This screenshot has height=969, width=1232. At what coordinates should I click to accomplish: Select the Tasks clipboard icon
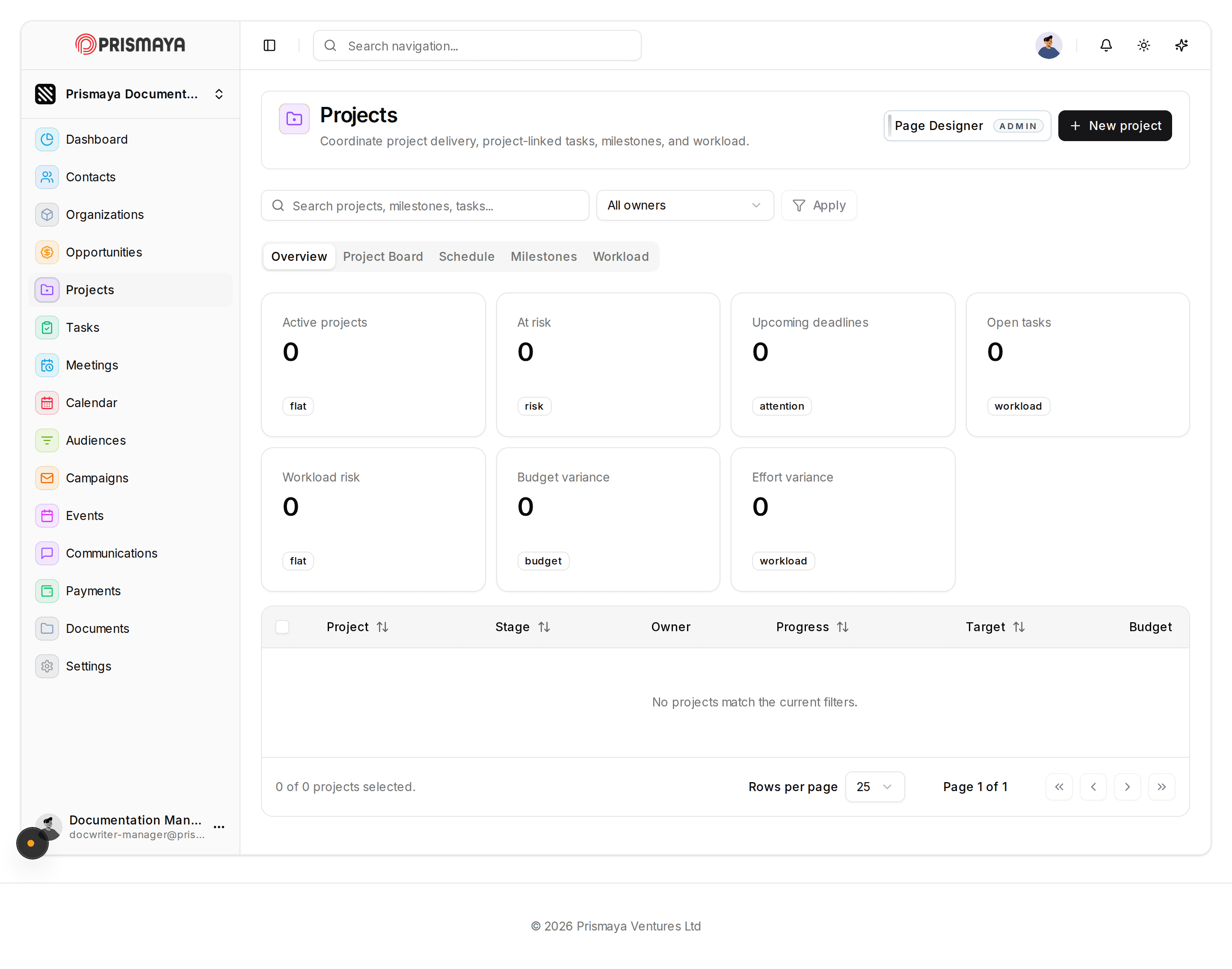point(47,328)
